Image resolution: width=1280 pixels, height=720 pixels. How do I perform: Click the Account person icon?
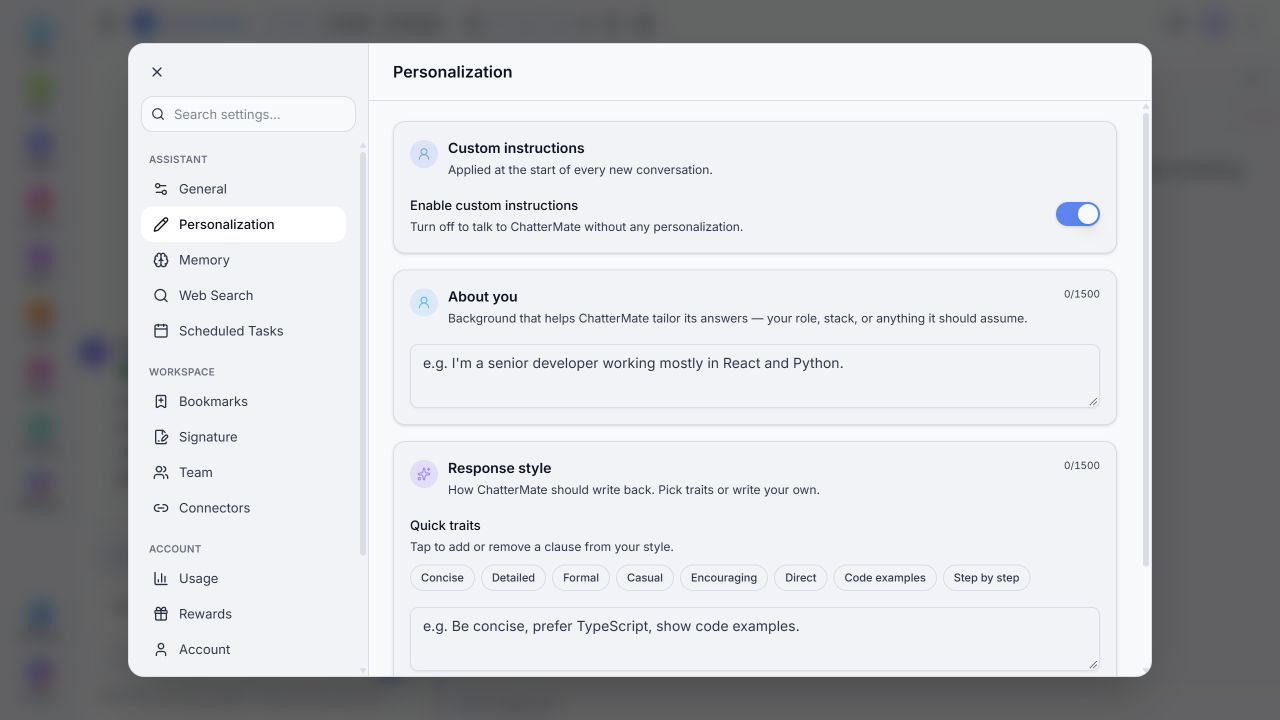point(161,649)
